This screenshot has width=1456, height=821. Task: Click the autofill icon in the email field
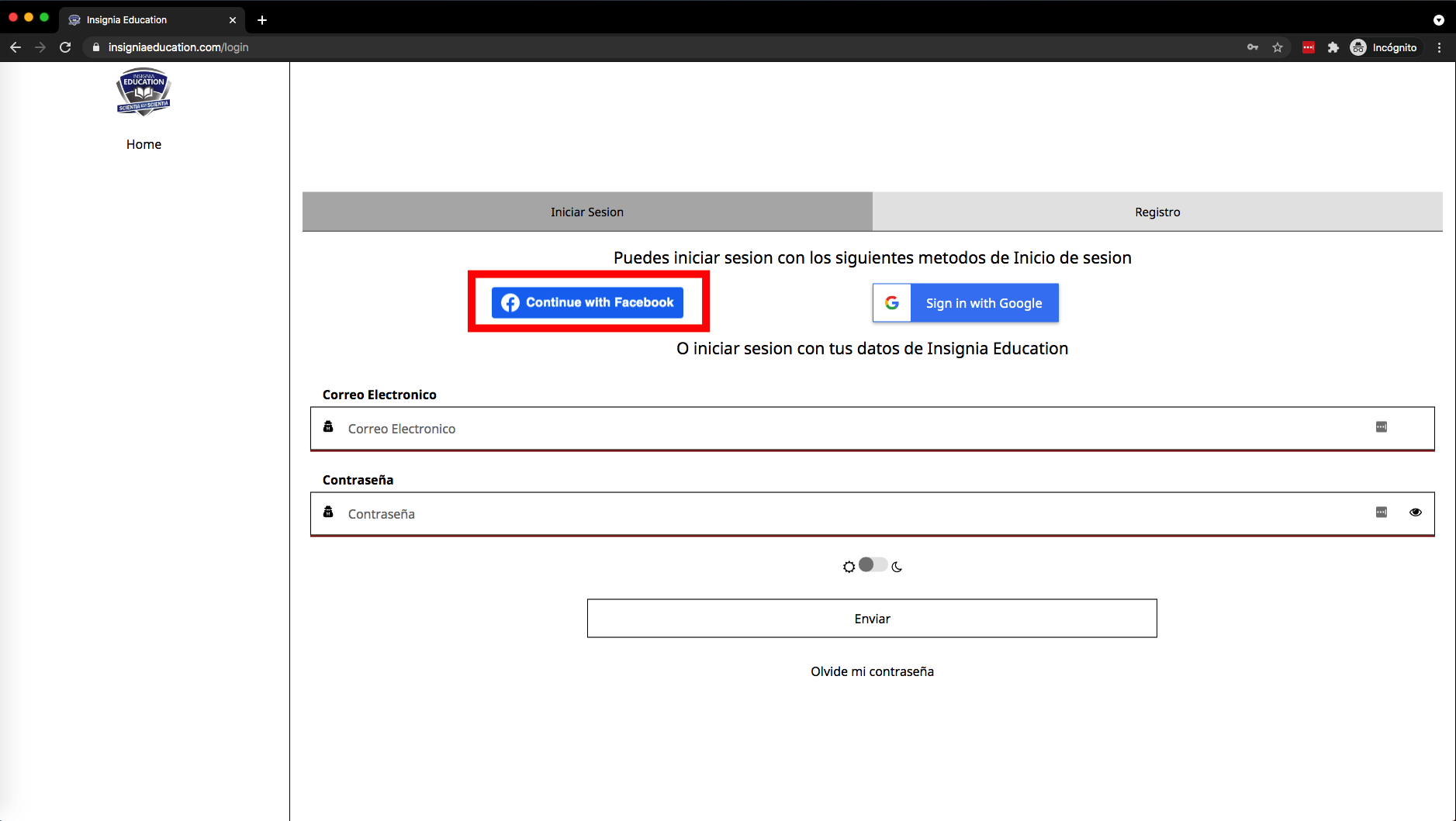(x=1381, y=427)
